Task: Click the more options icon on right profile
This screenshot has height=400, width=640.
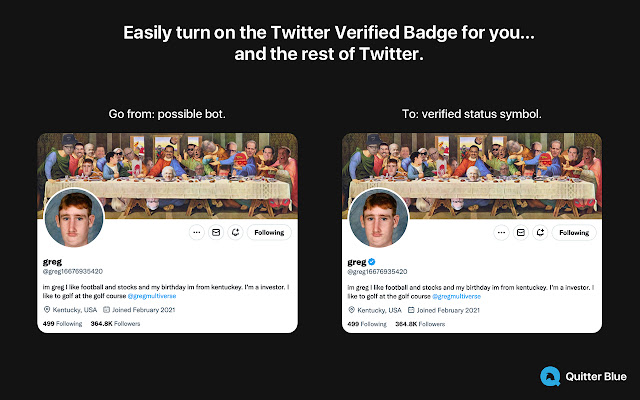Action: (502, 232)
